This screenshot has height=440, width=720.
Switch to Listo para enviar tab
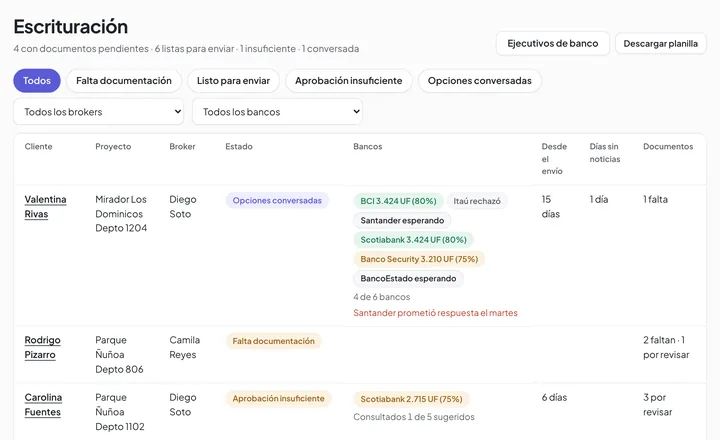click(233, 81)
